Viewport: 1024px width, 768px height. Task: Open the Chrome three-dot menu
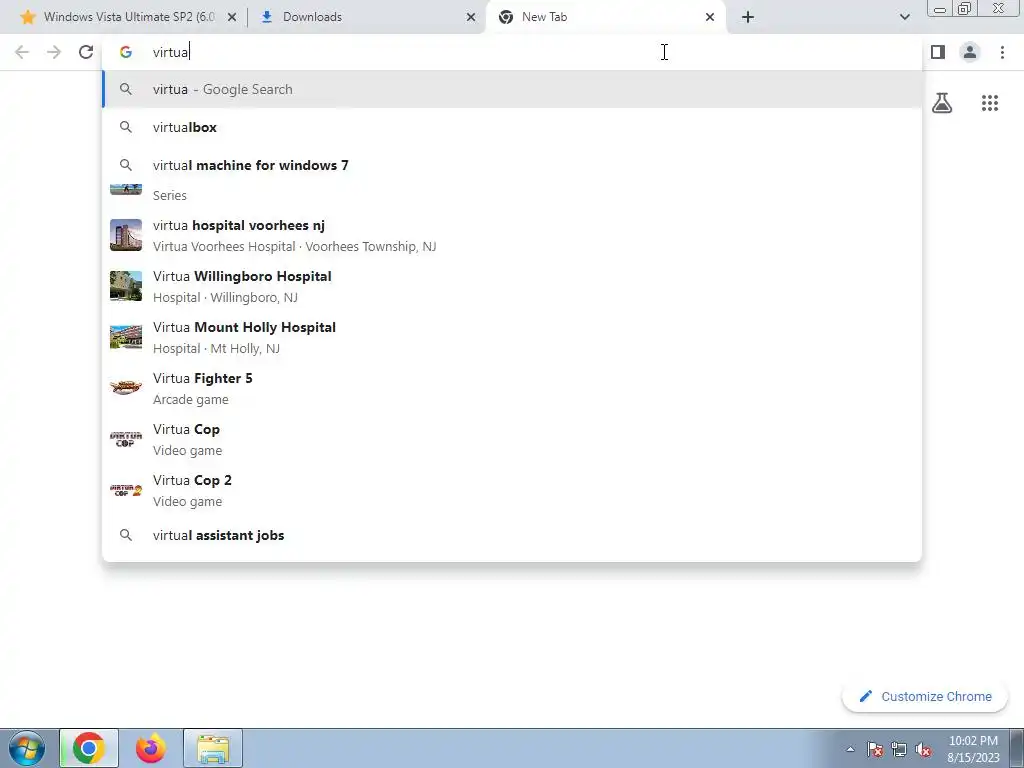pos(1002,52)
